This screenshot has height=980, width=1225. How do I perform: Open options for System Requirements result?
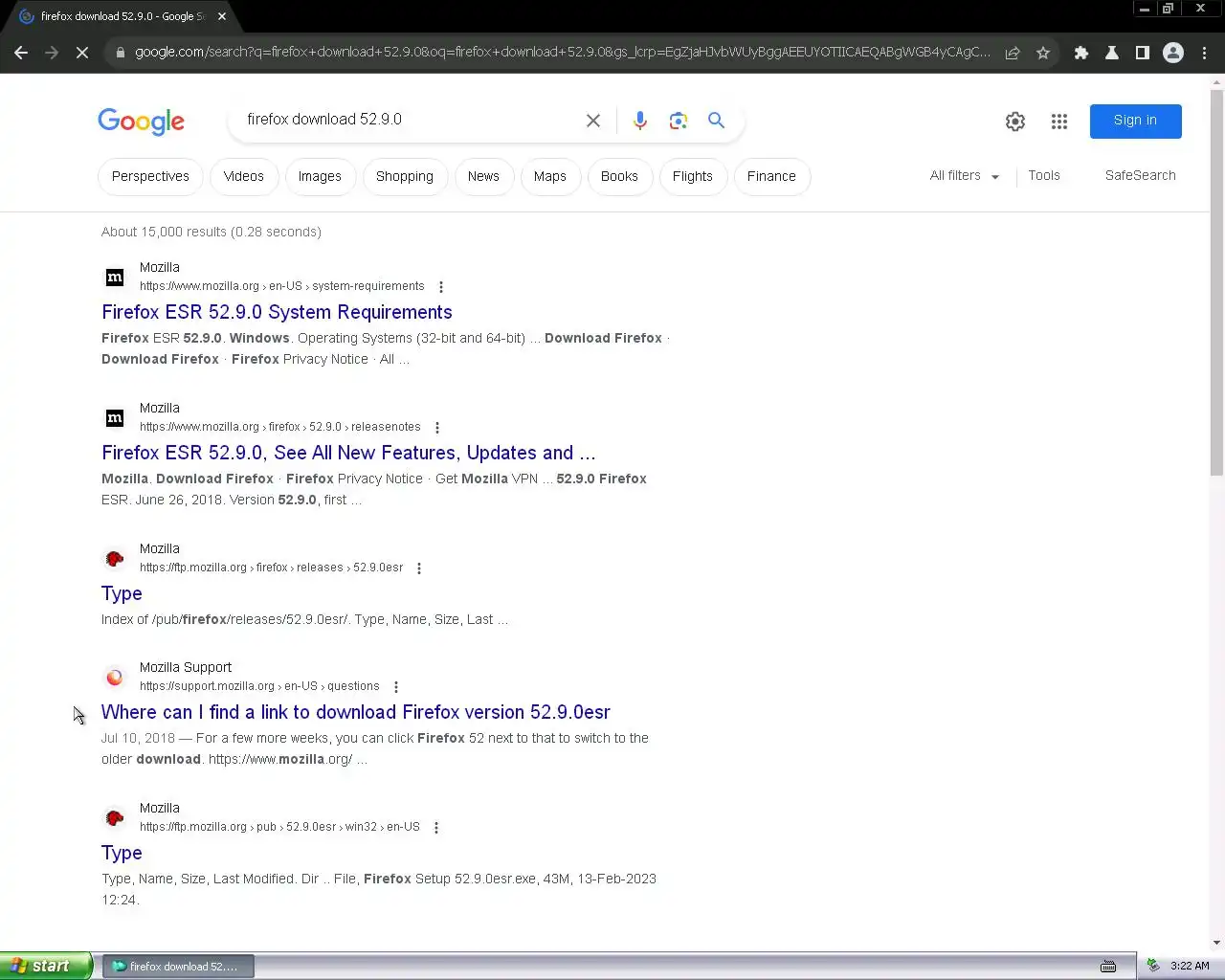[x=440, y=287]
